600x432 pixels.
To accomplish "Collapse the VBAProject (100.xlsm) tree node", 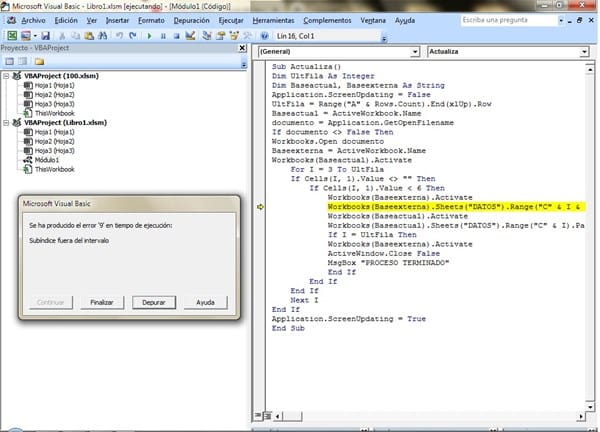I will (8, 76).
